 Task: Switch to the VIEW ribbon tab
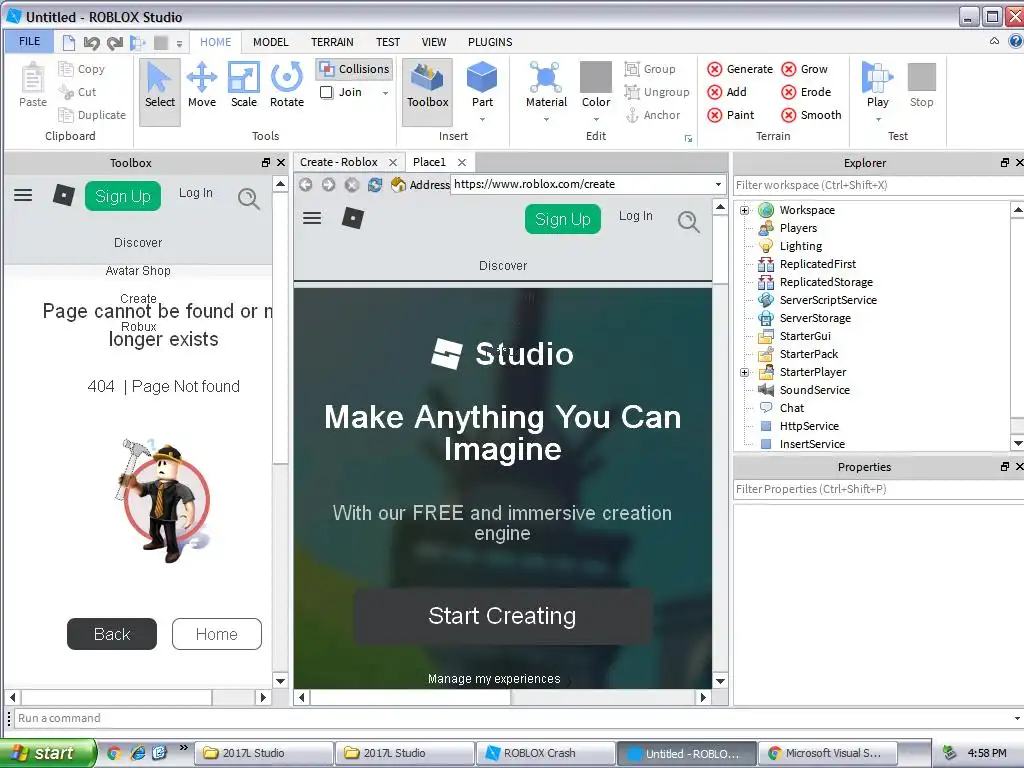[x=434, y=42]
